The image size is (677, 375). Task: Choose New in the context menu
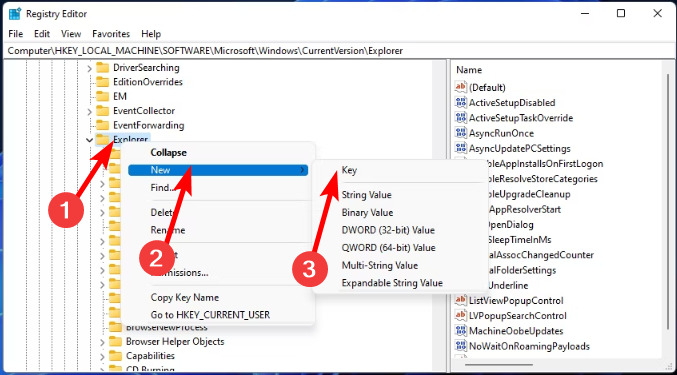click(x=218, y=170)
